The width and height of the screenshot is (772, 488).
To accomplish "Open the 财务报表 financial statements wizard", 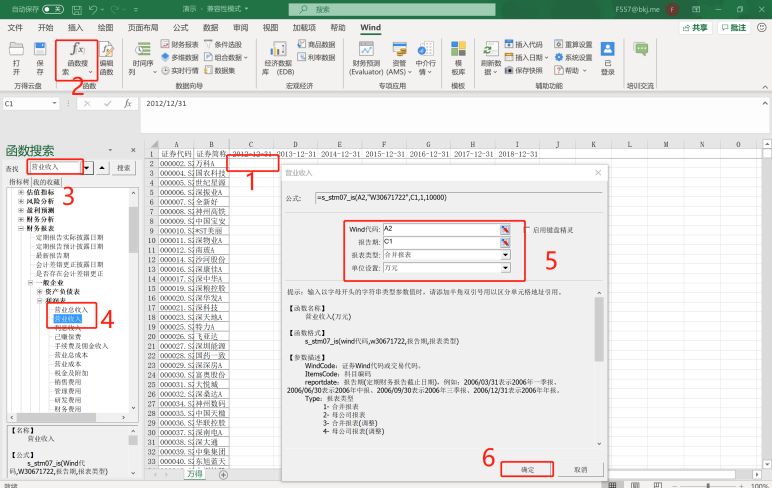I will coord(180,44).
